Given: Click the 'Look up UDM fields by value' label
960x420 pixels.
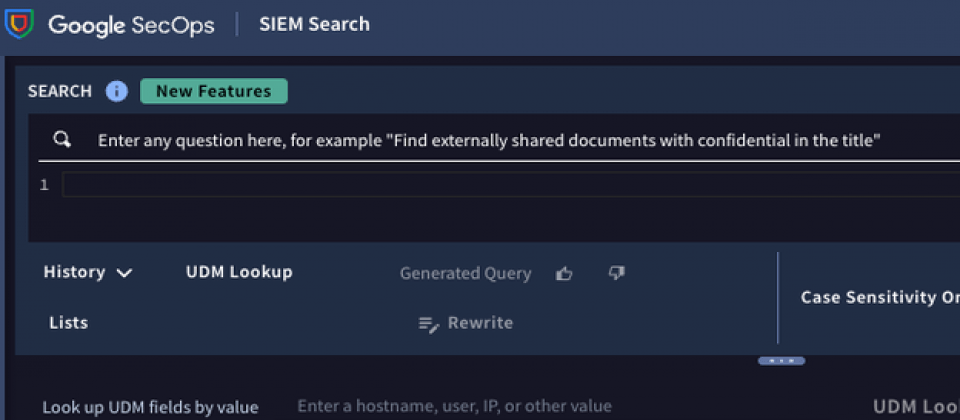Looking at the screenshot, I should tap(151, 408).
